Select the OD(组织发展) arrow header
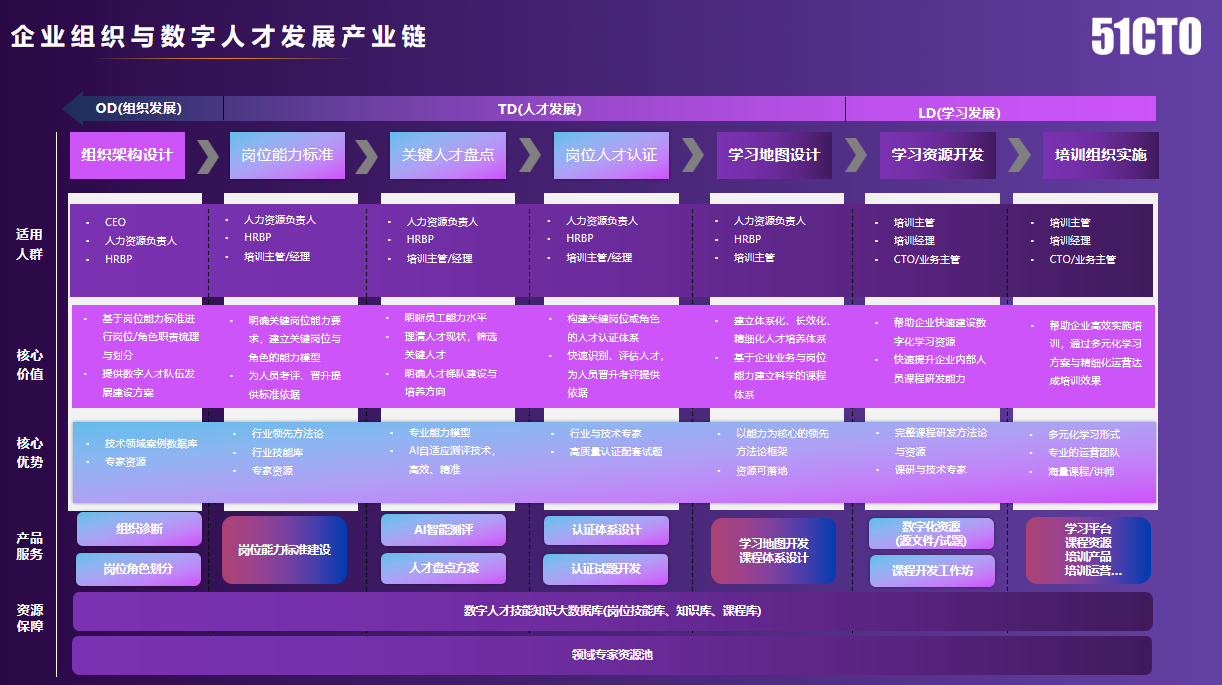This screenshot has width=1222, height=685. tap(142, 109)
